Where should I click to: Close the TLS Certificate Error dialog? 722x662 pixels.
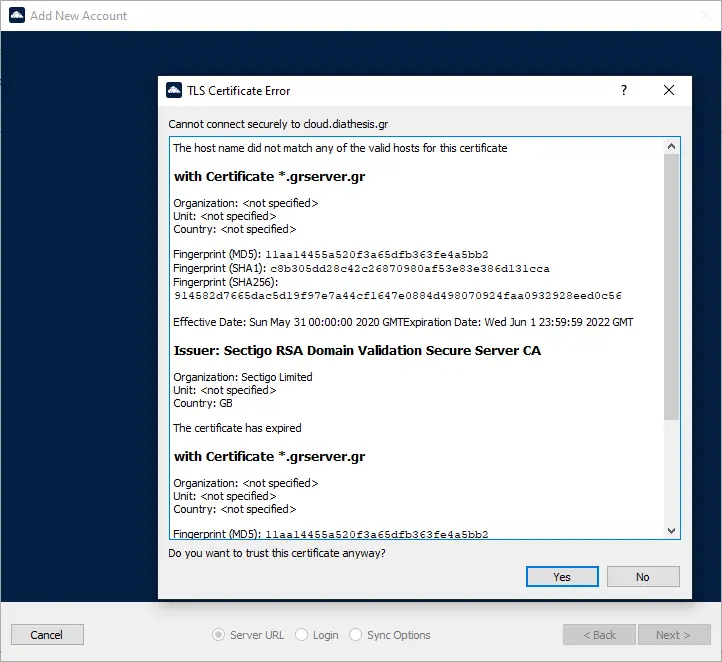[x=669, y=90]
